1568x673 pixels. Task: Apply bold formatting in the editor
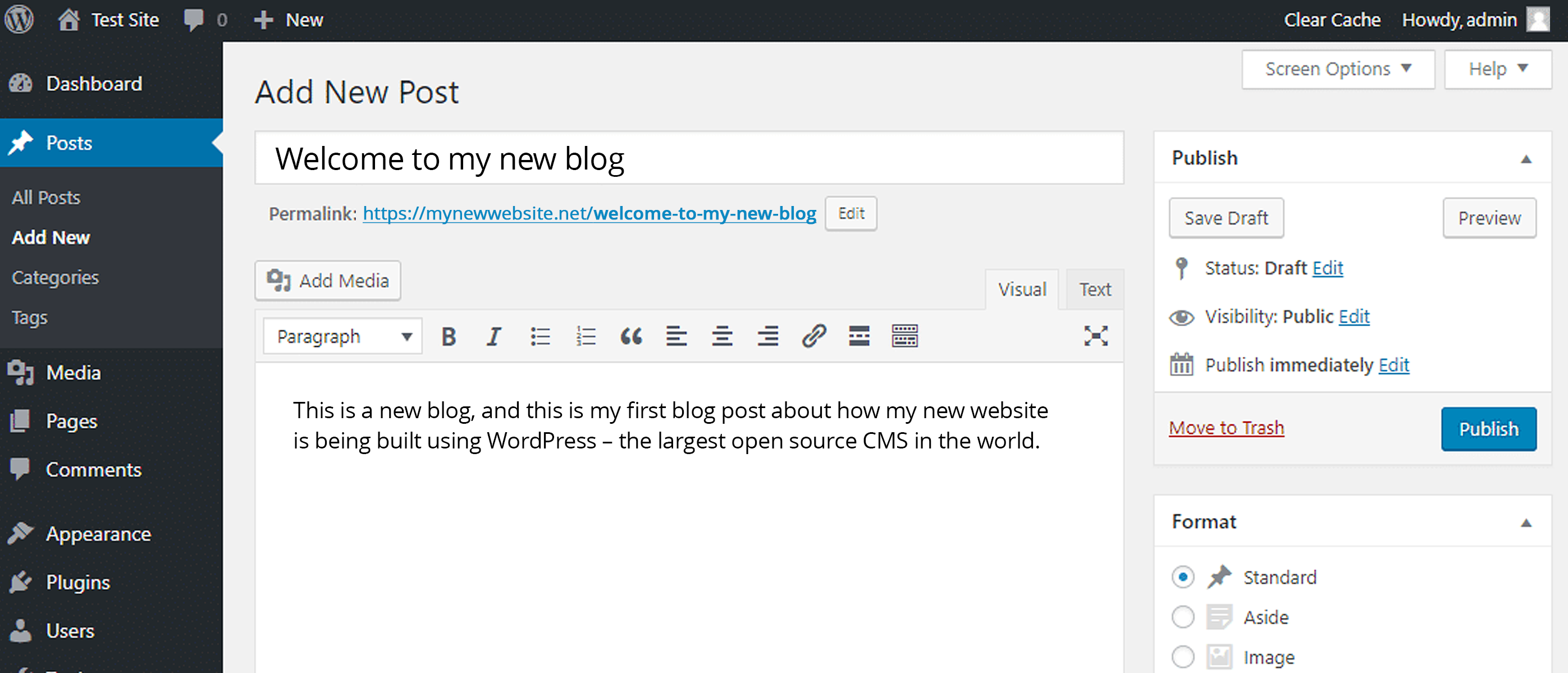point(449,335)
